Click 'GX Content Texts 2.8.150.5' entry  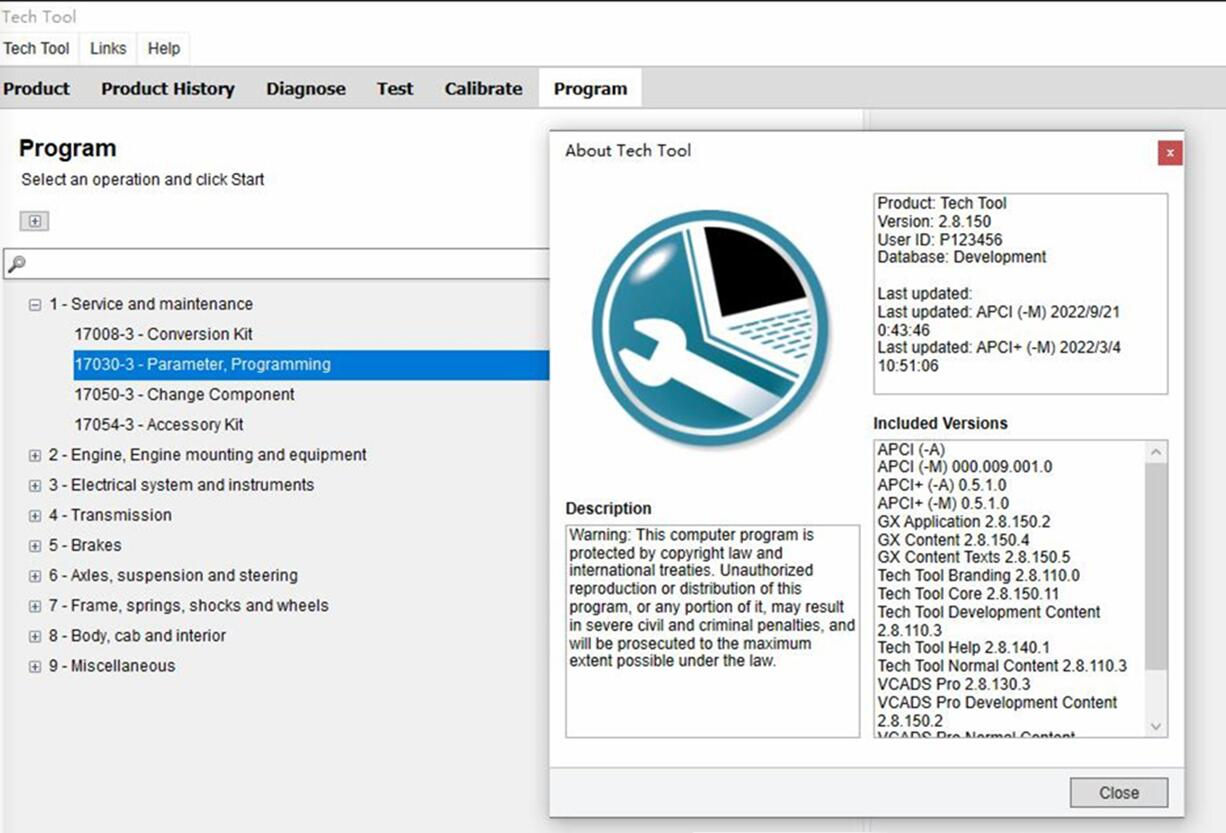(974, 557)
